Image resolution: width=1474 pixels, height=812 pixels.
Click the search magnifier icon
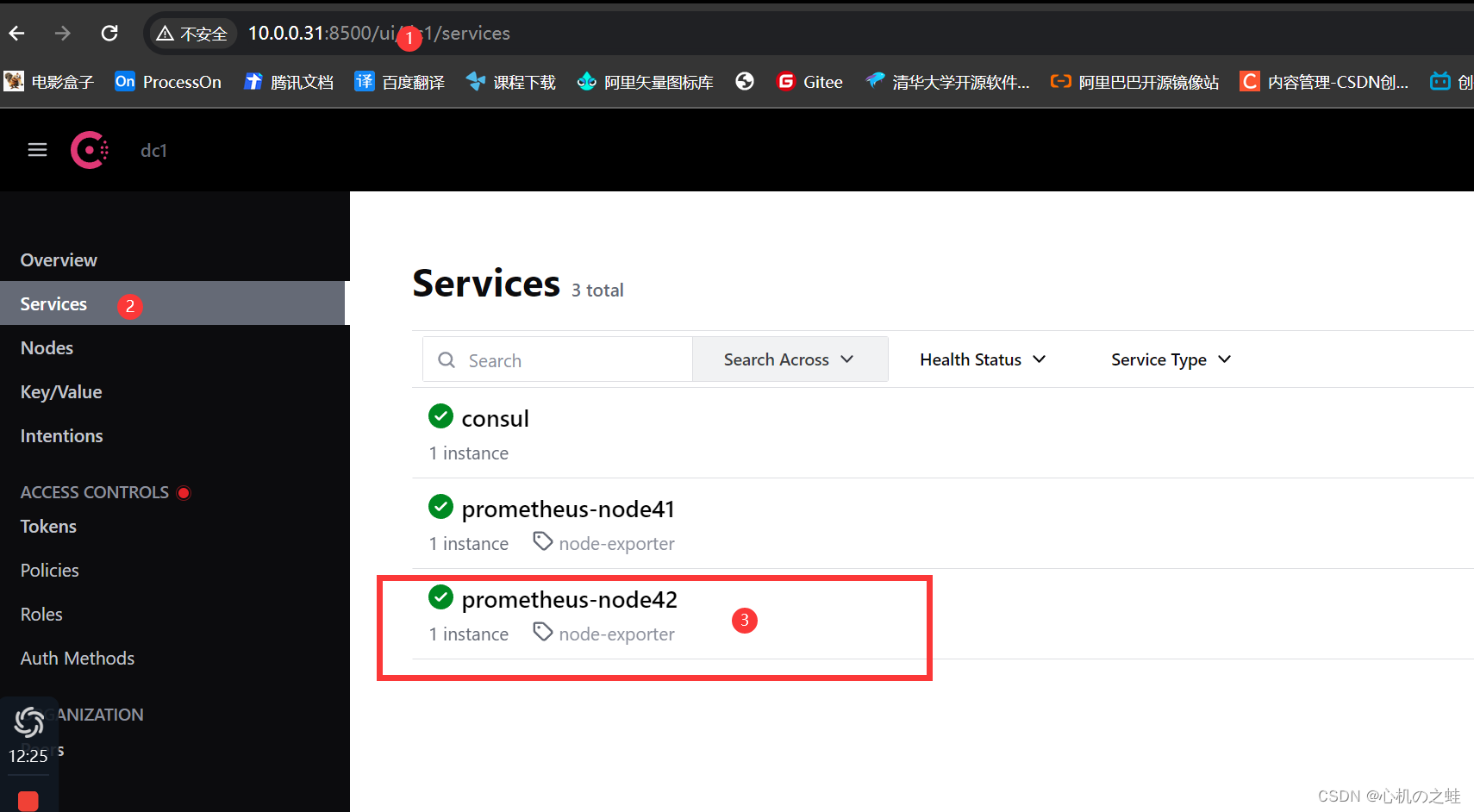pyautogui.click(x=447, y=359)
